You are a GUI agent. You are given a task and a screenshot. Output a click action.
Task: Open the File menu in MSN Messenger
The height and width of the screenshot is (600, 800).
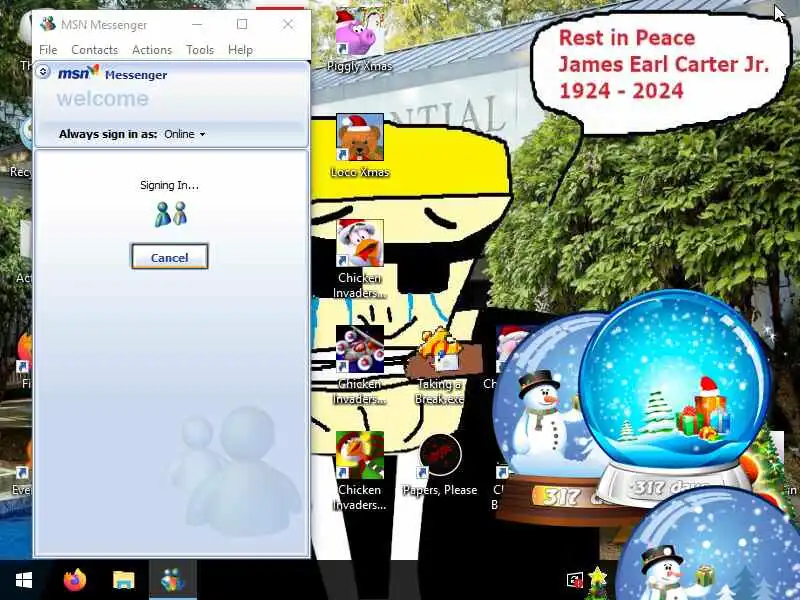48,49
